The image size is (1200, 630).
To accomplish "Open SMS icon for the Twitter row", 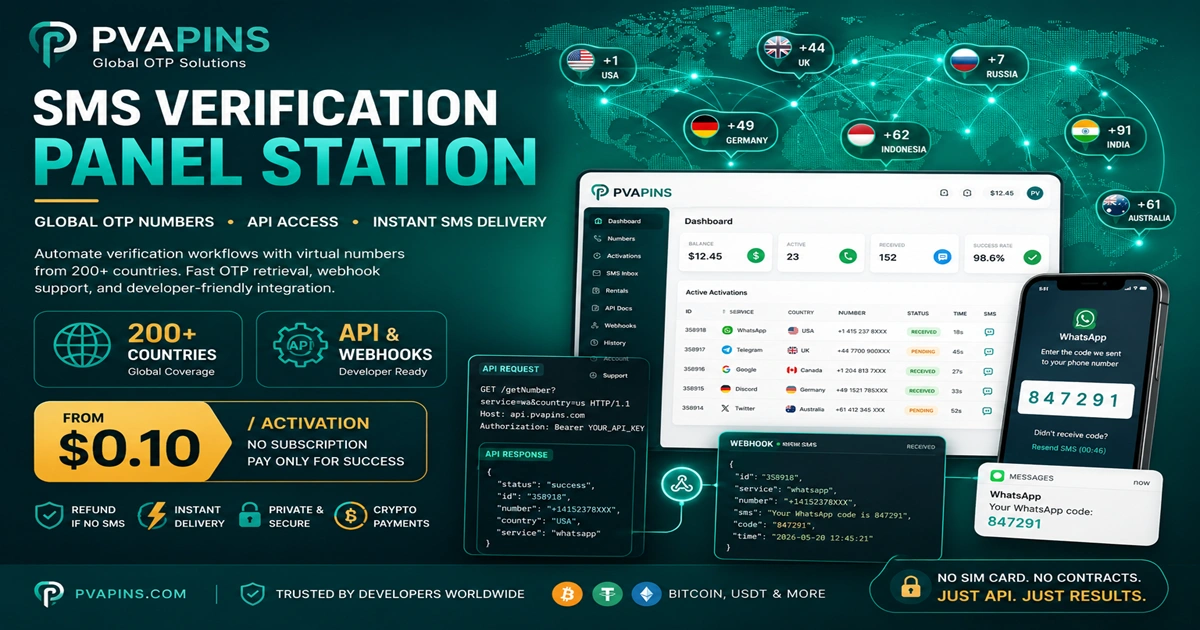I will coord(988,410).
